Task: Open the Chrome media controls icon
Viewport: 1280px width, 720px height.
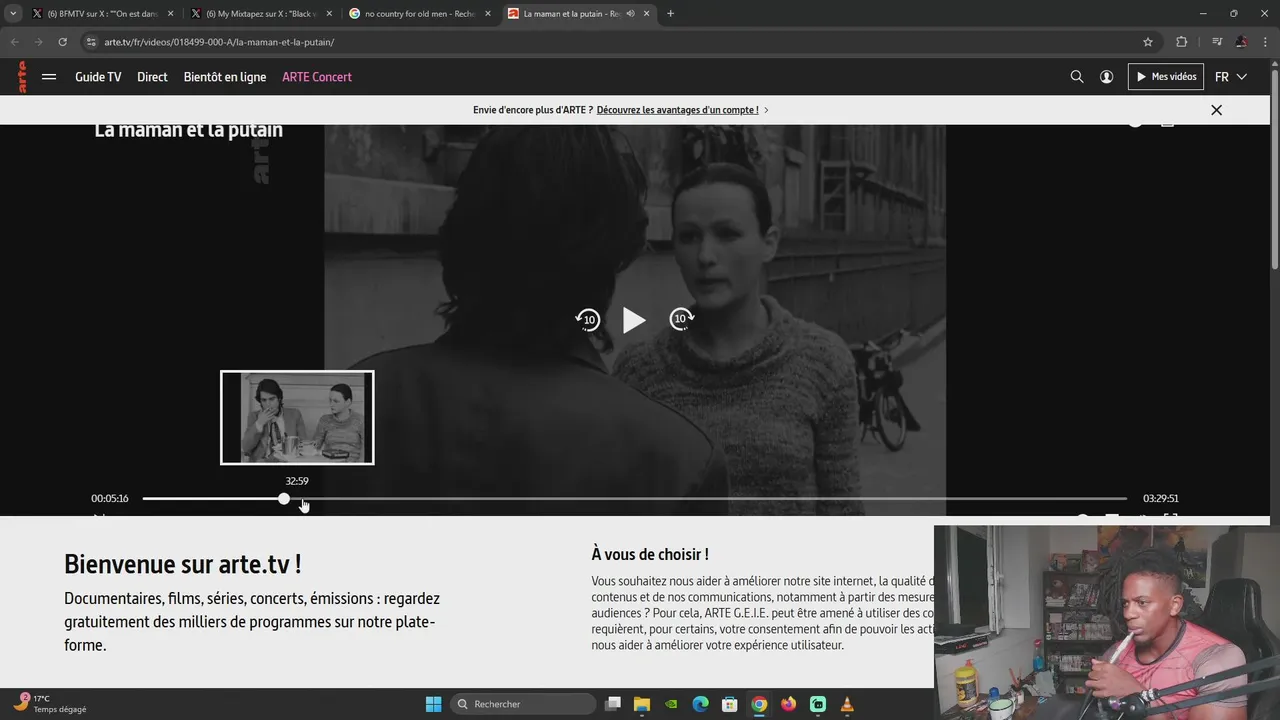Action: point(1217,42)
